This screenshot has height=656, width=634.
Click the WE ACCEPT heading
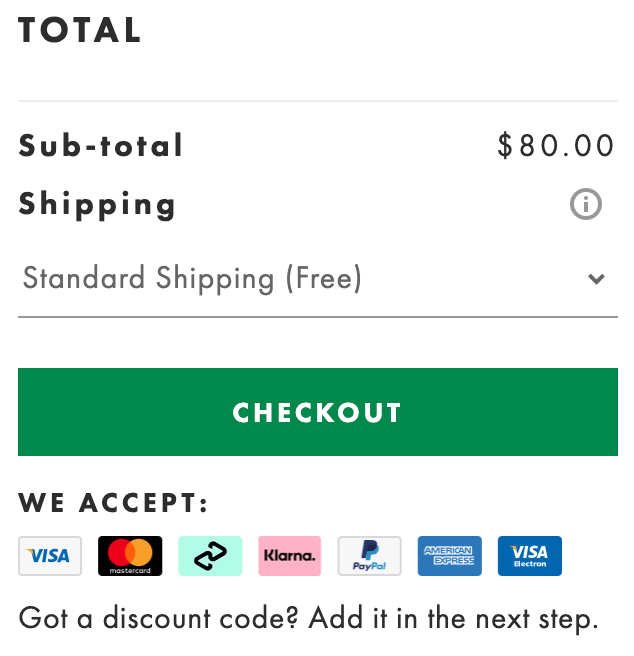click(113, 502)
